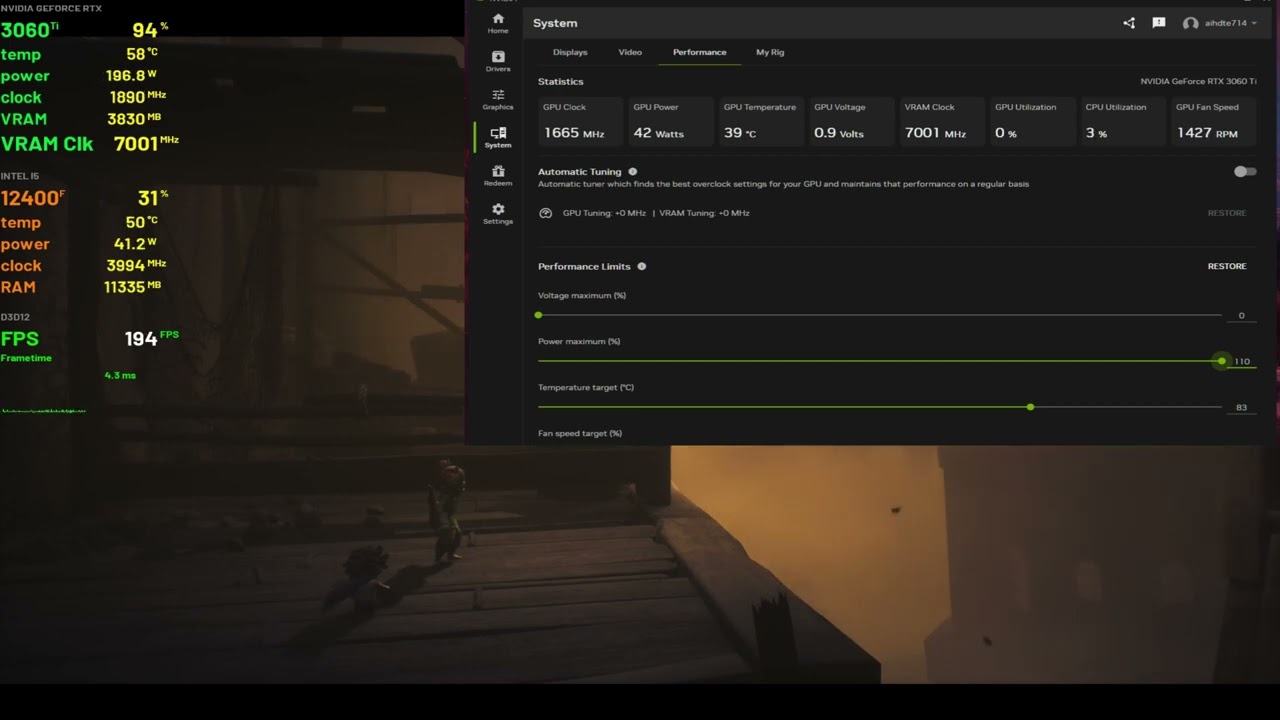Click the tuning gauge icon
Screen dimensions: 1280x720
tap(545, 213)
